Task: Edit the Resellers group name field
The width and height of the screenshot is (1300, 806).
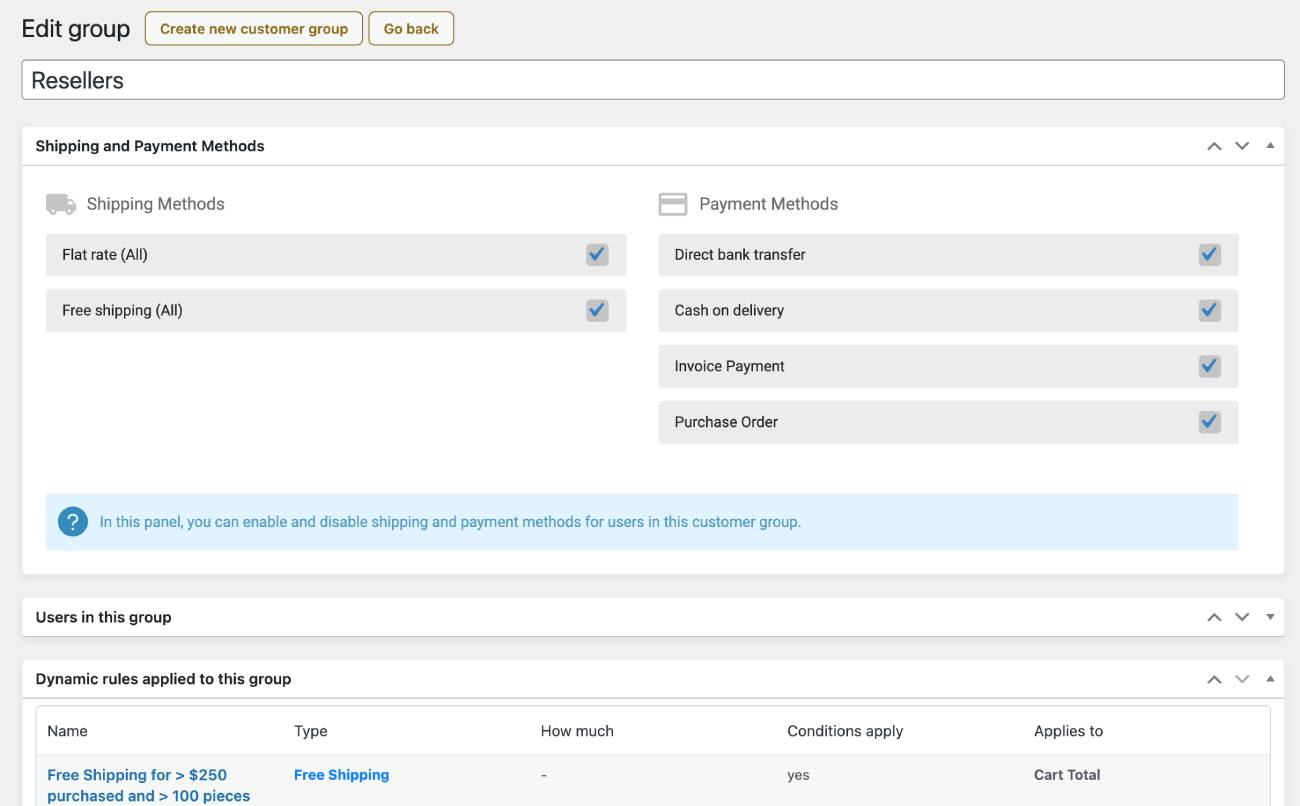Action: tap(653, 80)
